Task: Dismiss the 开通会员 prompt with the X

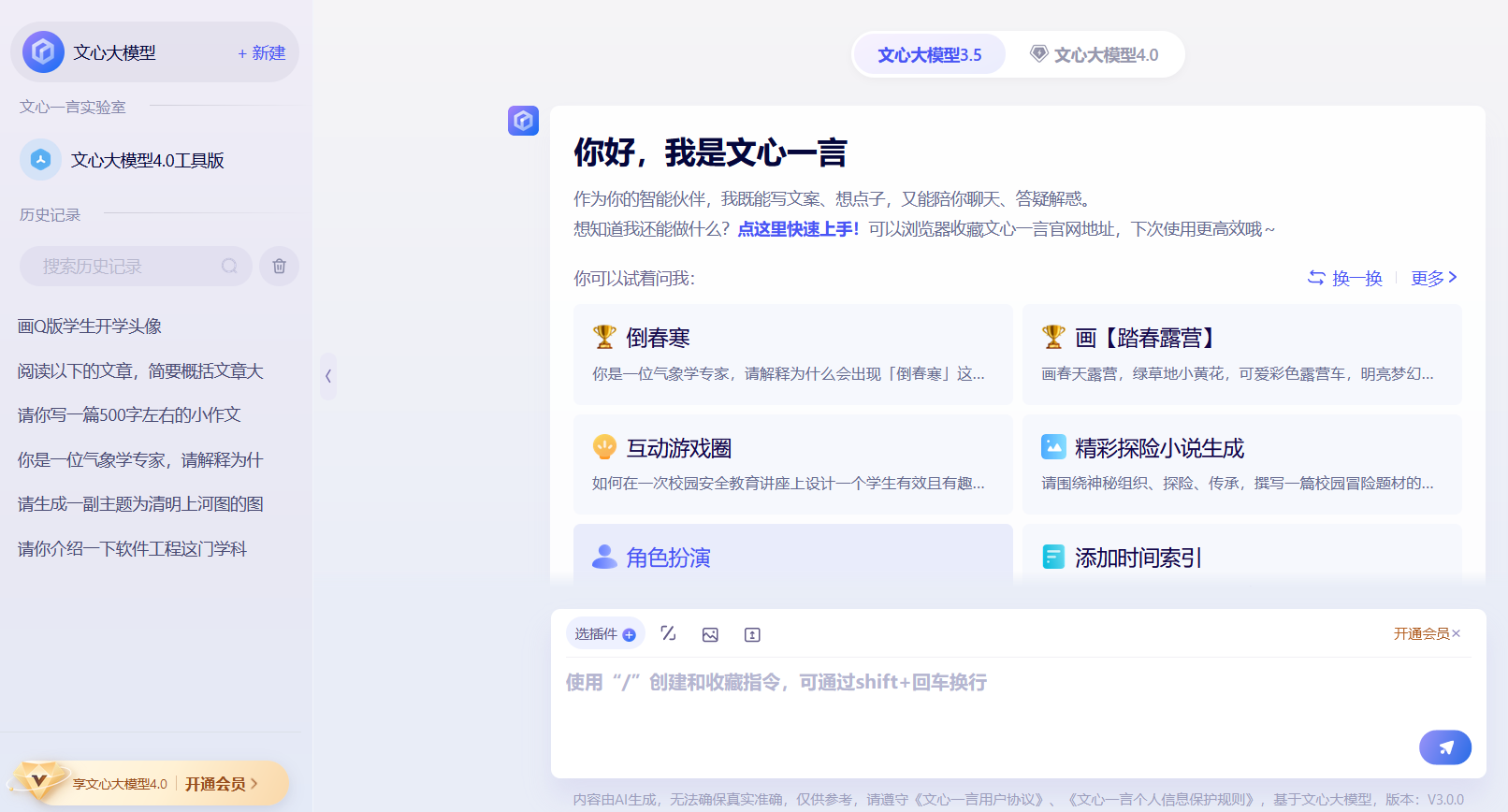Action: pyautogui.click(x=1456, y=633)
